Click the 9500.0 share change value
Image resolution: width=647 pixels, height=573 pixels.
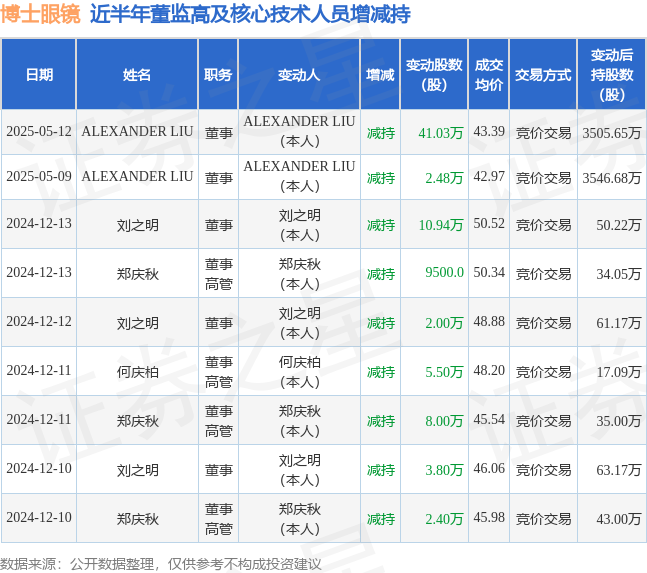444,273
